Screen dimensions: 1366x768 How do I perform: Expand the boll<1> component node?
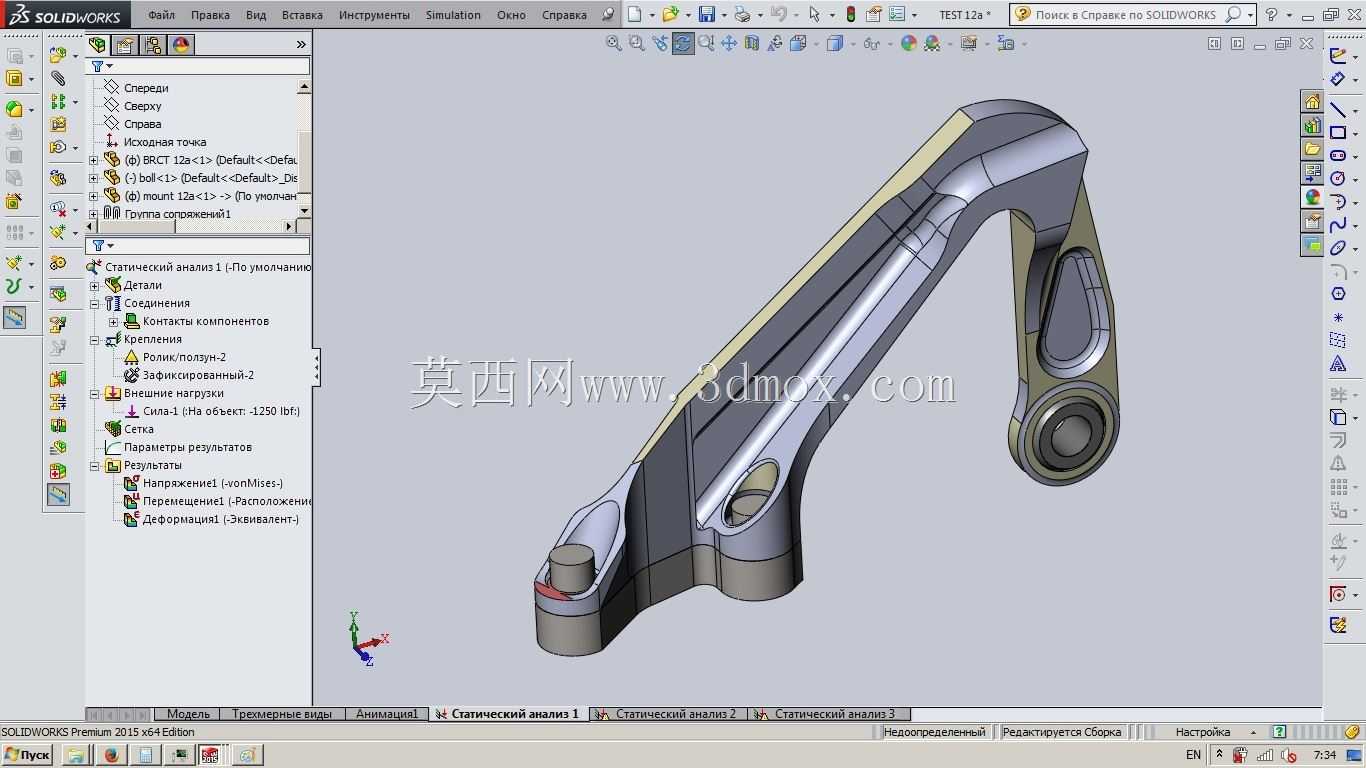(x=94, y=178)
